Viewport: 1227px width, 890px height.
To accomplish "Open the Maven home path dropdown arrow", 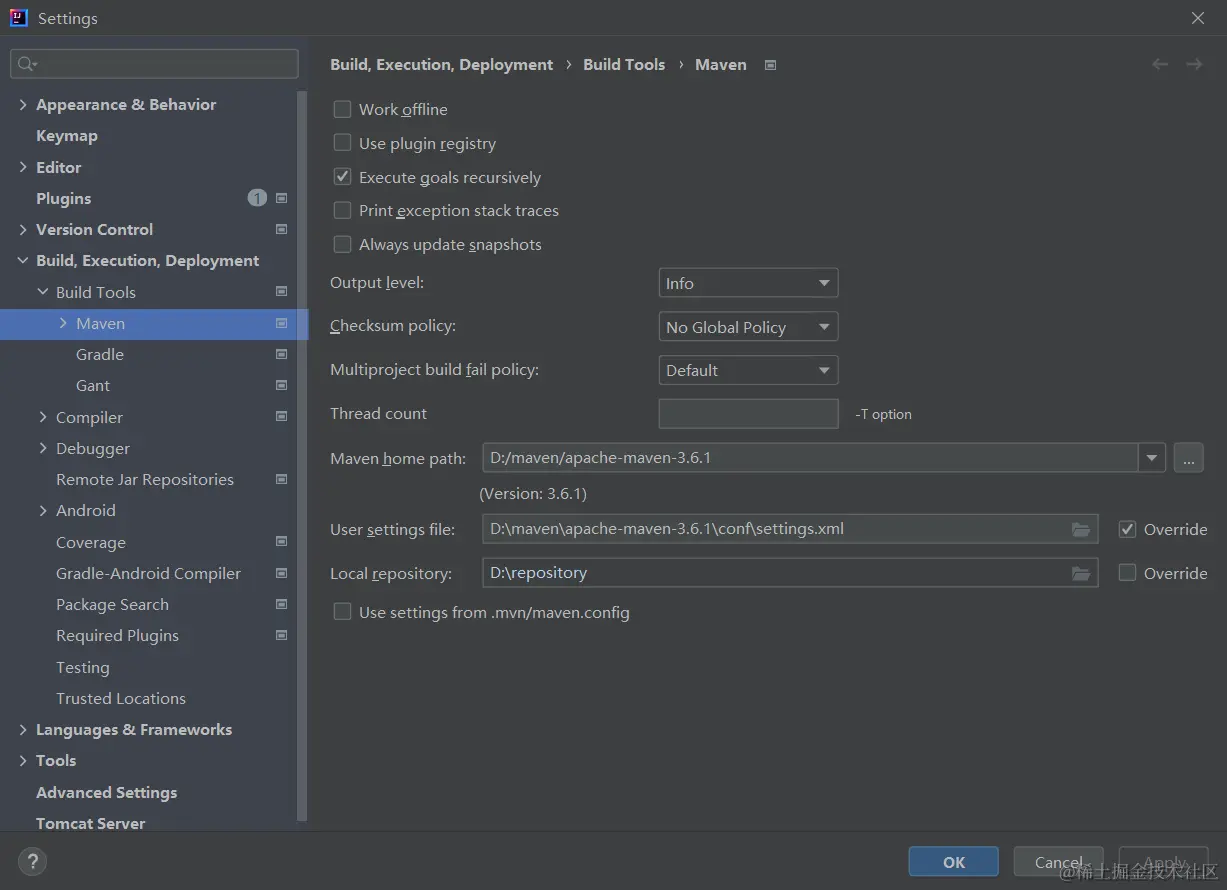I will point(1152,458).
